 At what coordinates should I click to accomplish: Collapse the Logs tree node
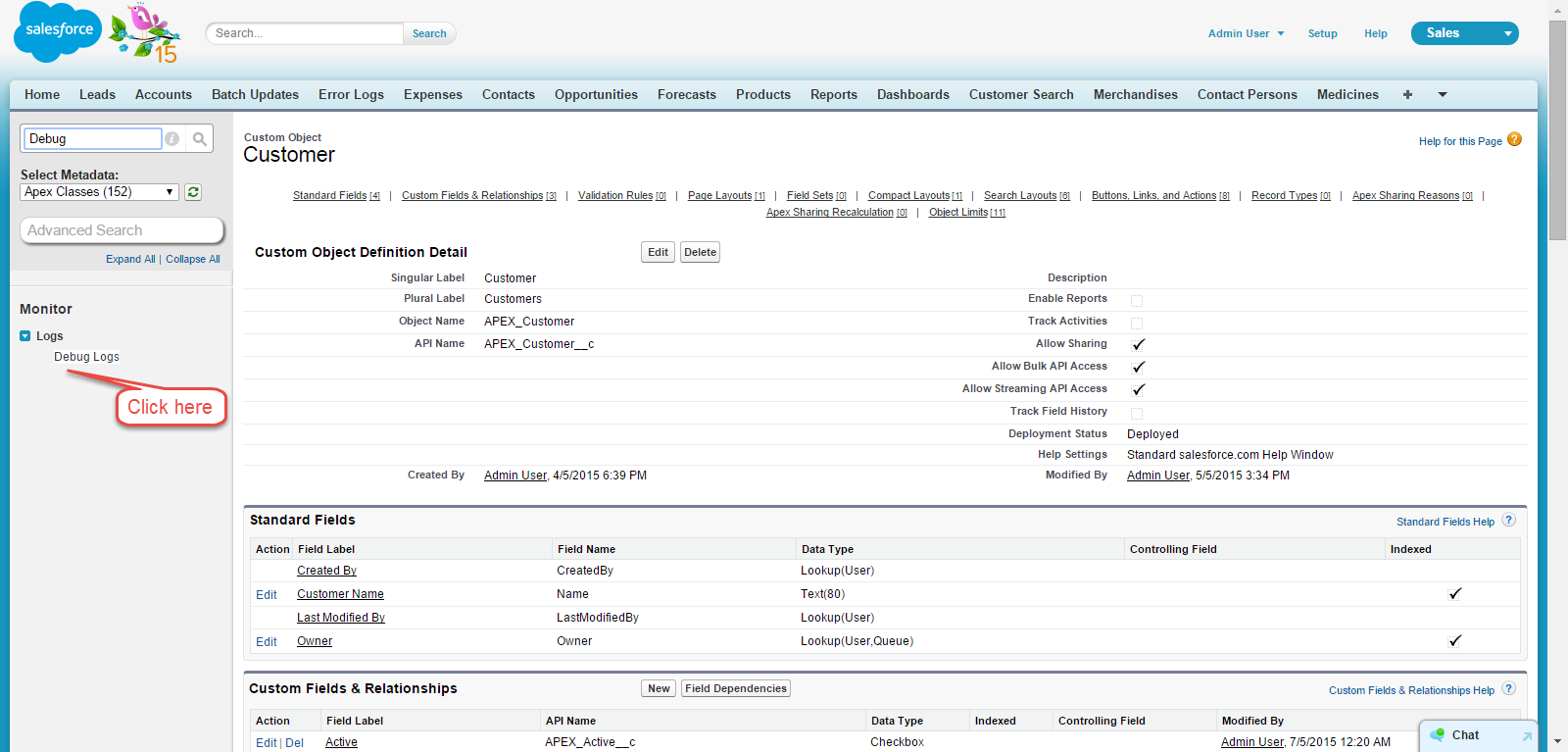pyautogui.click(x=25, y=336)
